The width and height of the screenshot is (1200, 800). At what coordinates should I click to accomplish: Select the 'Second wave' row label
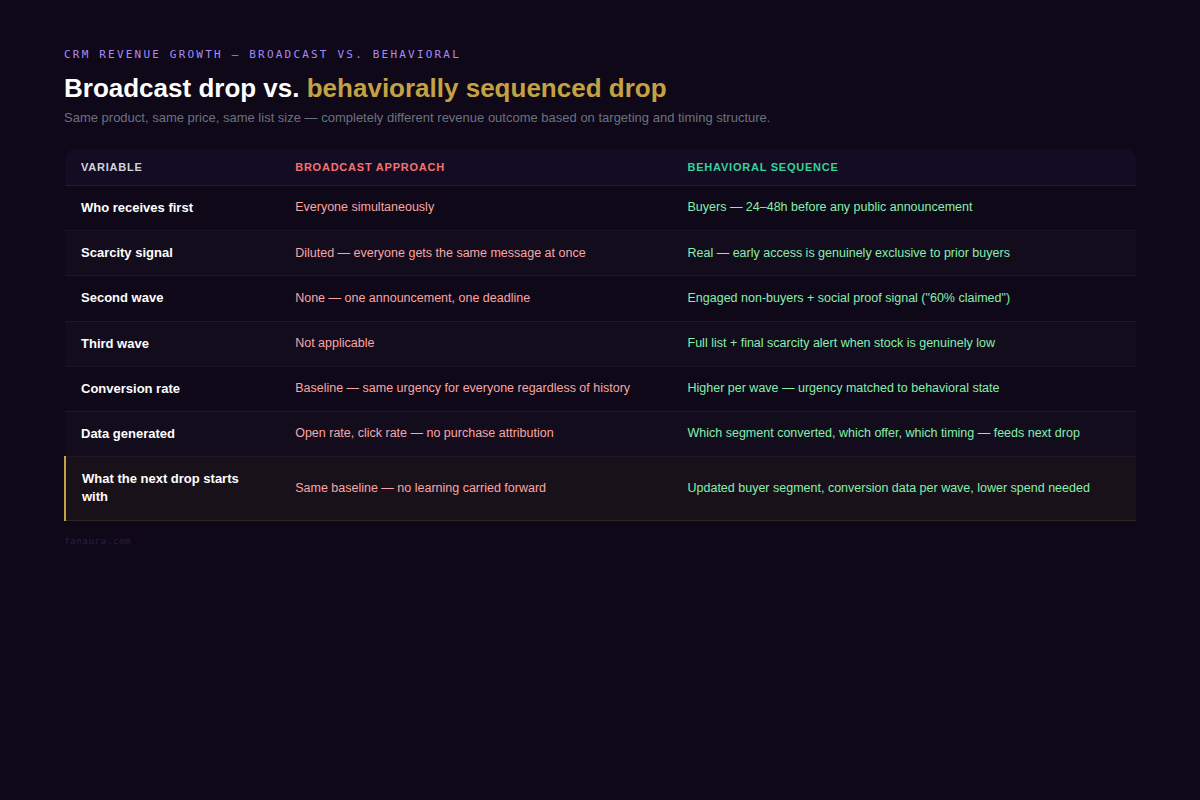122,298
